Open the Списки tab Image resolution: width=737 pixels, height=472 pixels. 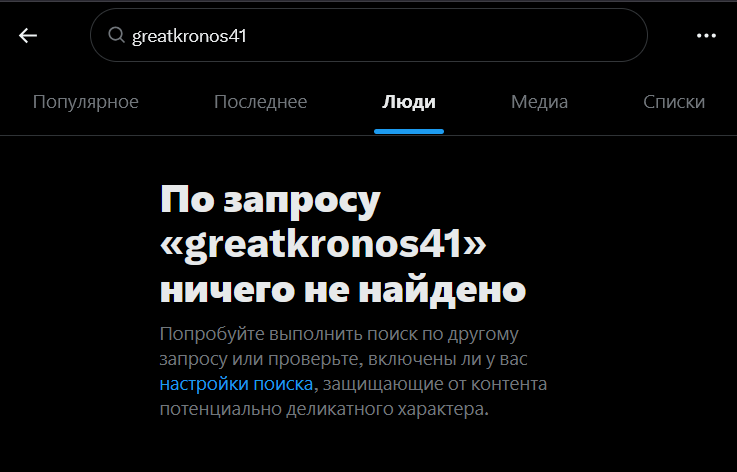[674, 102]
